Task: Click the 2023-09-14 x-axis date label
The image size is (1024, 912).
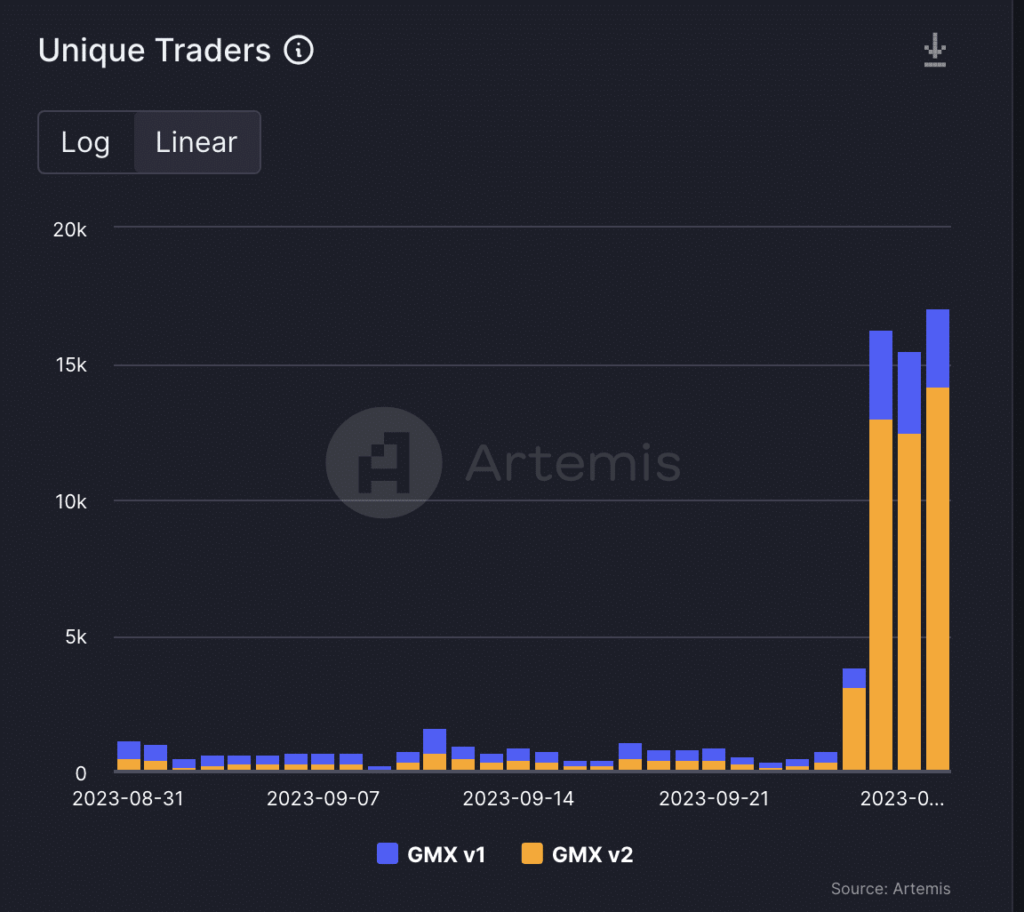Action: click(518, 799)
